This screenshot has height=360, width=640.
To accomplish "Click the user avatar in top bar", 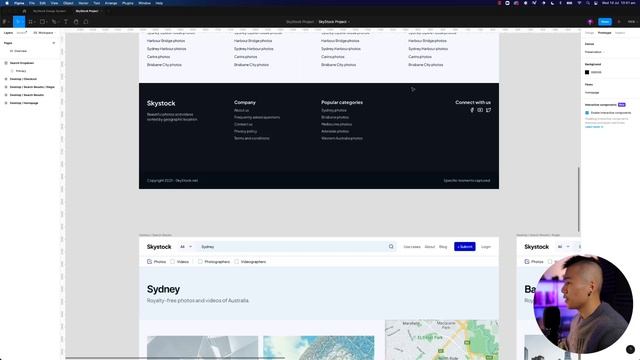I will click(x=590, y=22).
